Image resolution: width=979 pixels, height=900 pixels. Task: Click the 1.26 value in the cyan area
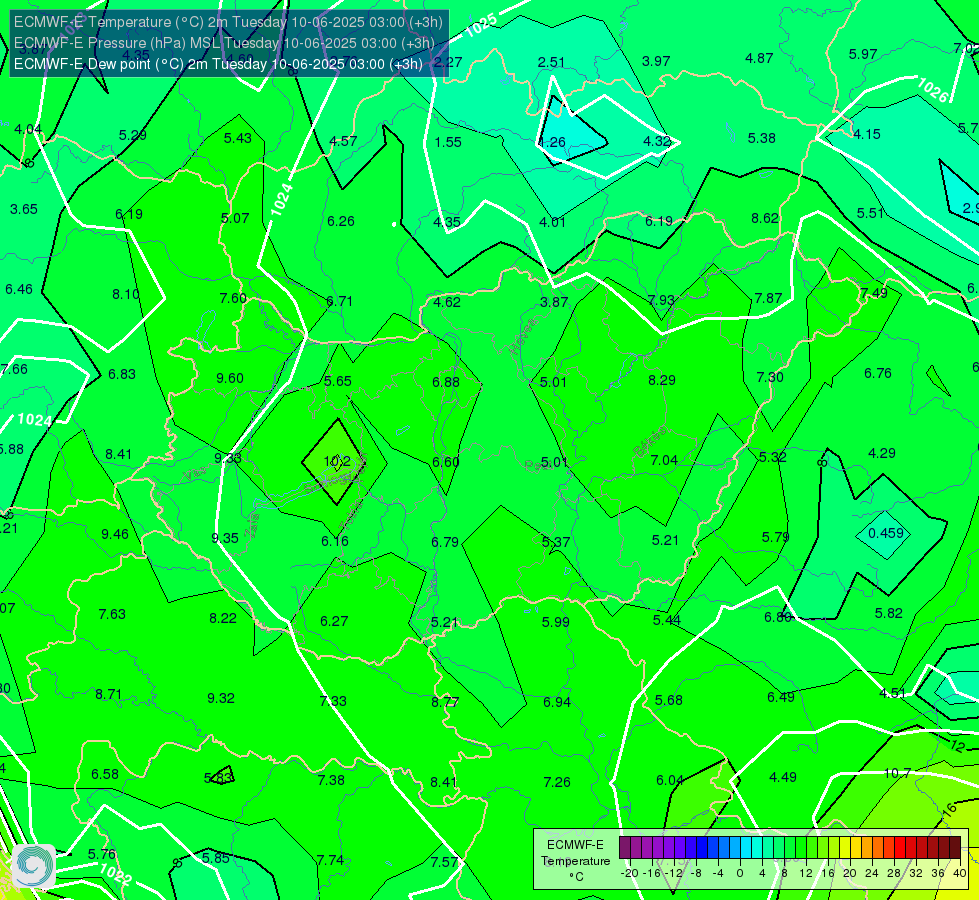click(x=552, y=142)
